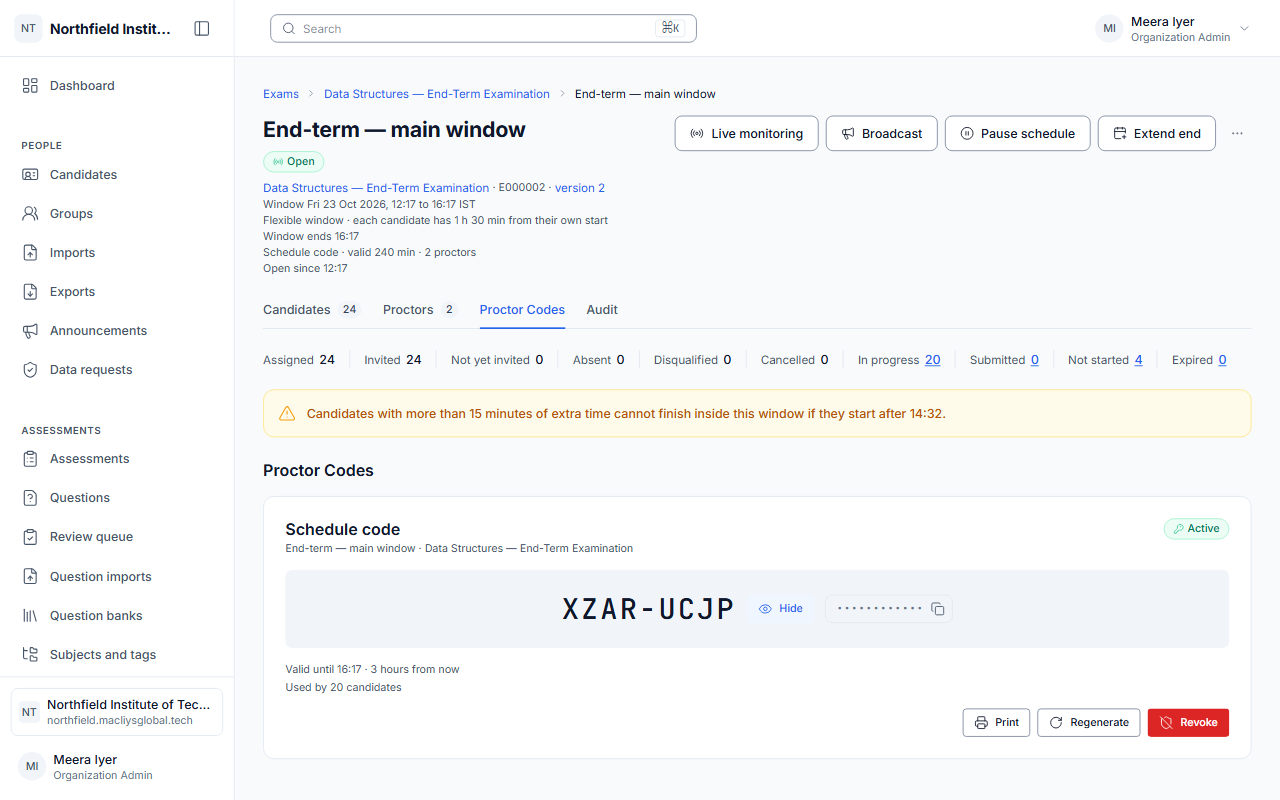The height and width of the screenshot is (800, 1280).
Task: Open the Exports page
Action: coord(117,292)
